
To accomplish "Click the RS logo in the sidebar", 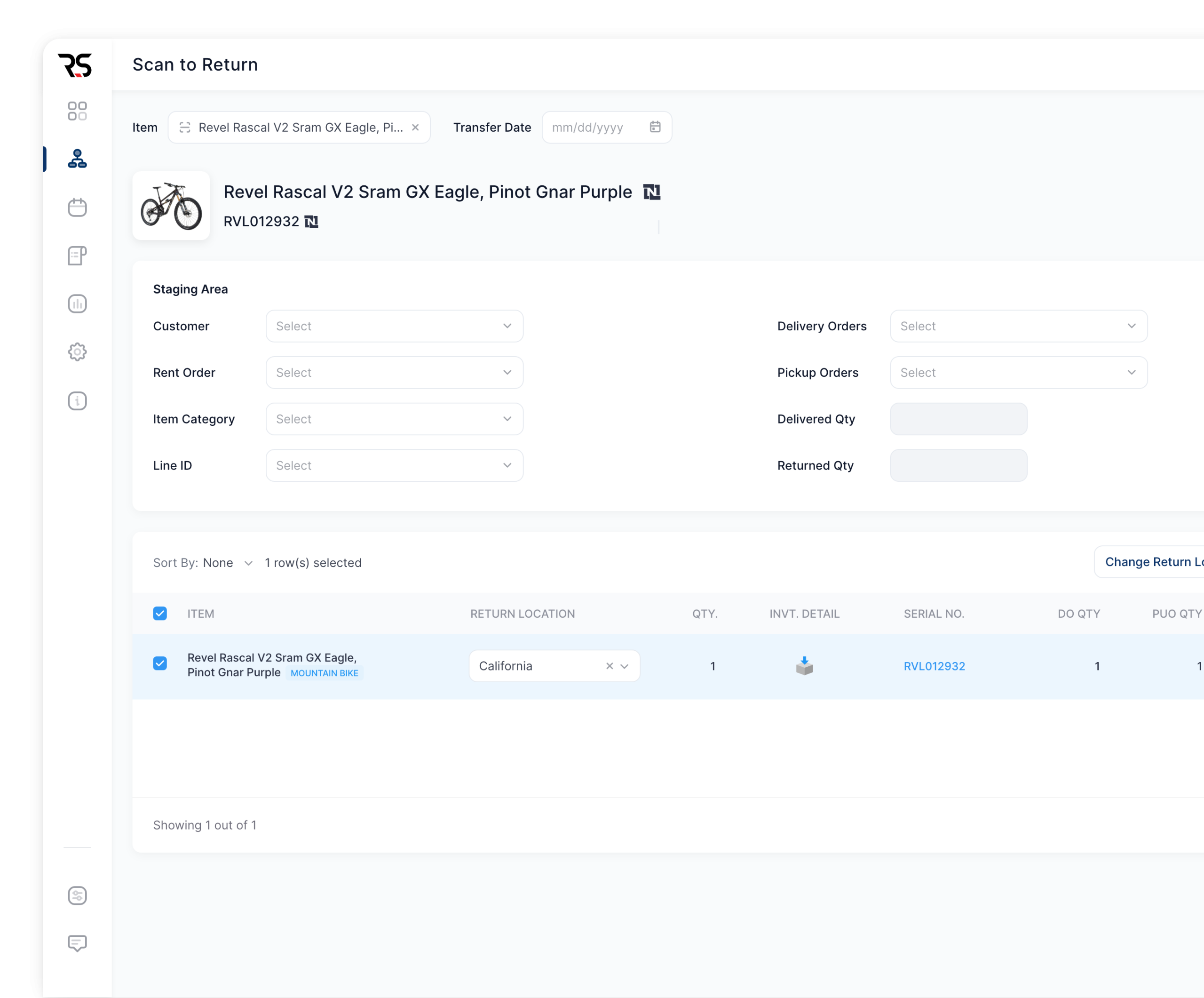I will coord(75,65).
